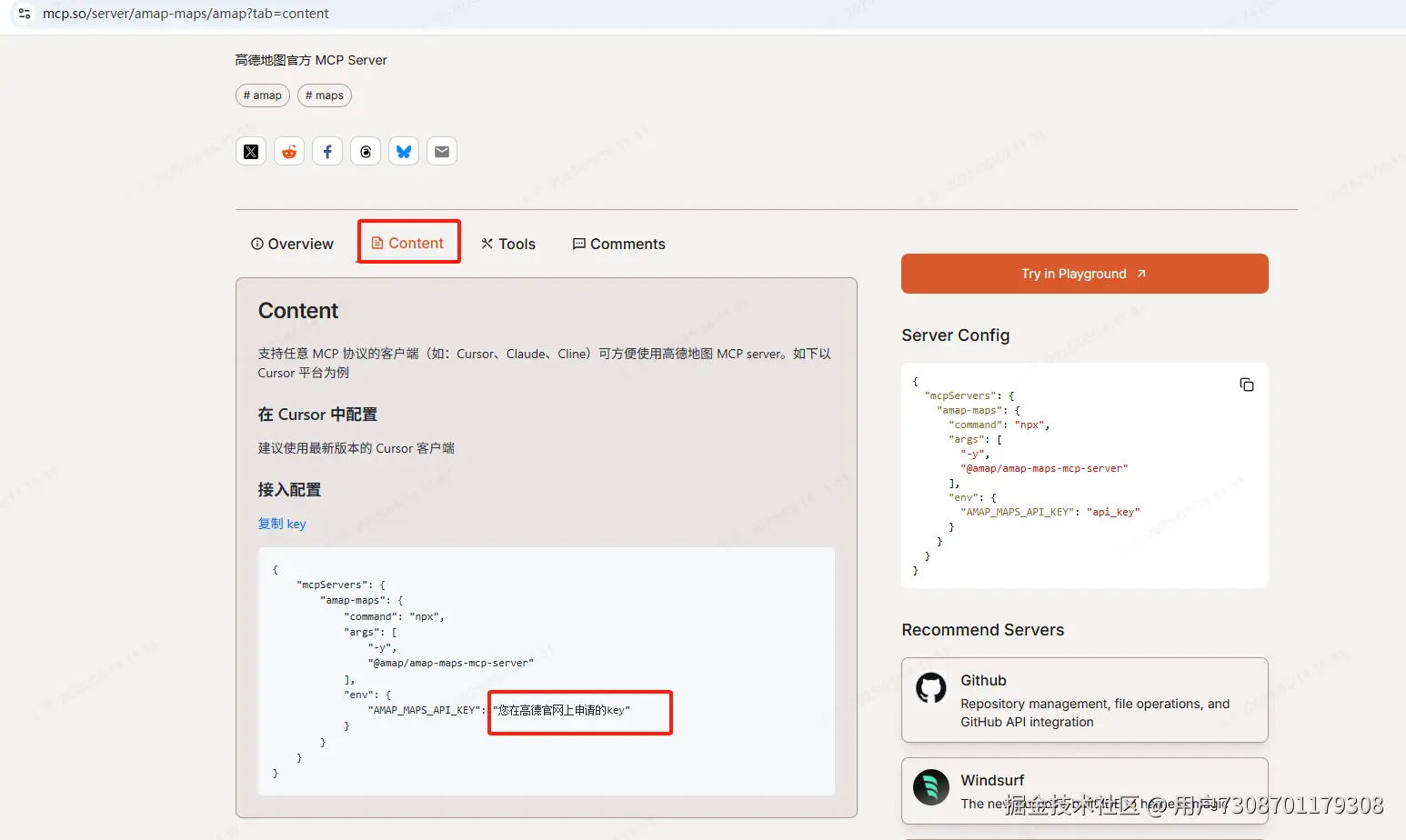Image resolution: width=1406 pixels, height=840 pixels.
Task: Click "AMAP_MAPS_API_KEY" in Server Config
Action: [x=1018, y=512]
